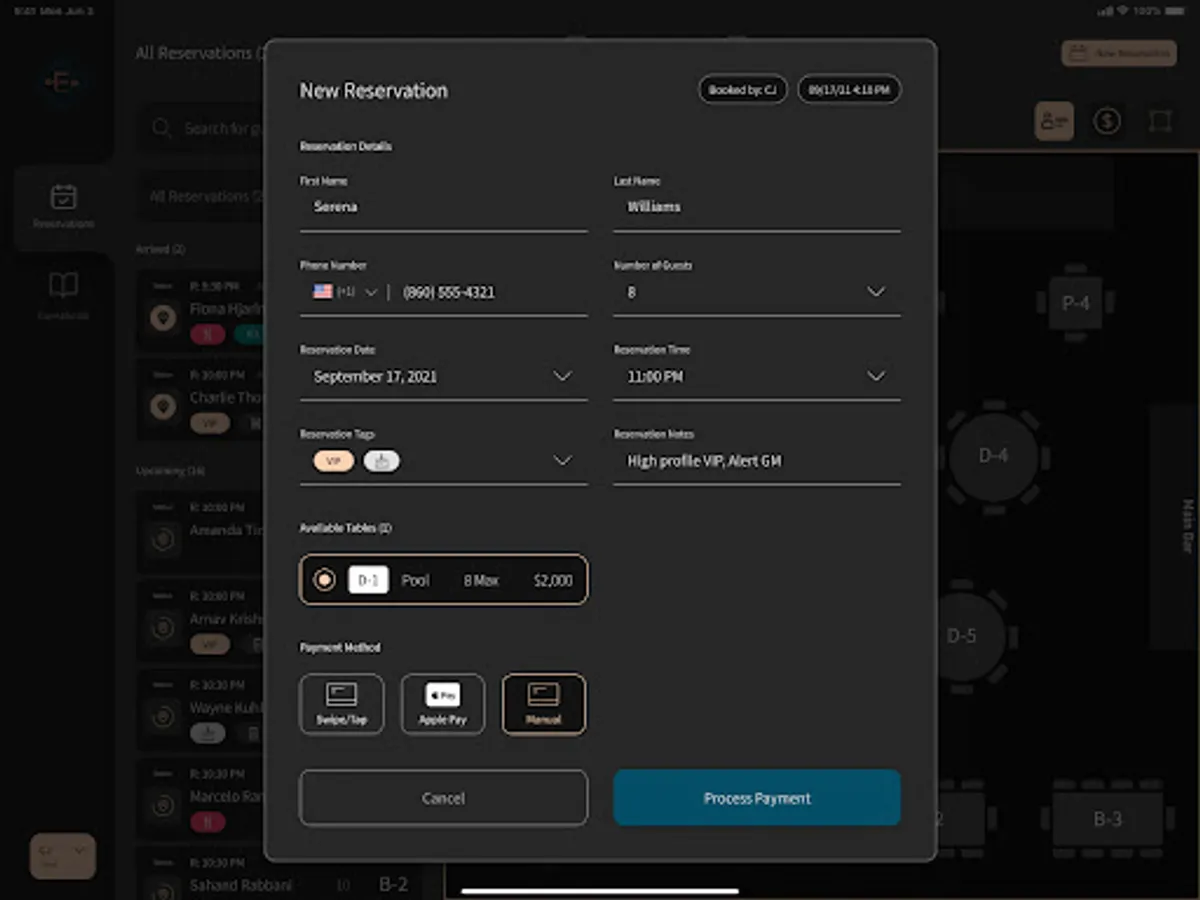Expand the Reservation Tags dropdown arrow
1200x900 pixels.
563,461
